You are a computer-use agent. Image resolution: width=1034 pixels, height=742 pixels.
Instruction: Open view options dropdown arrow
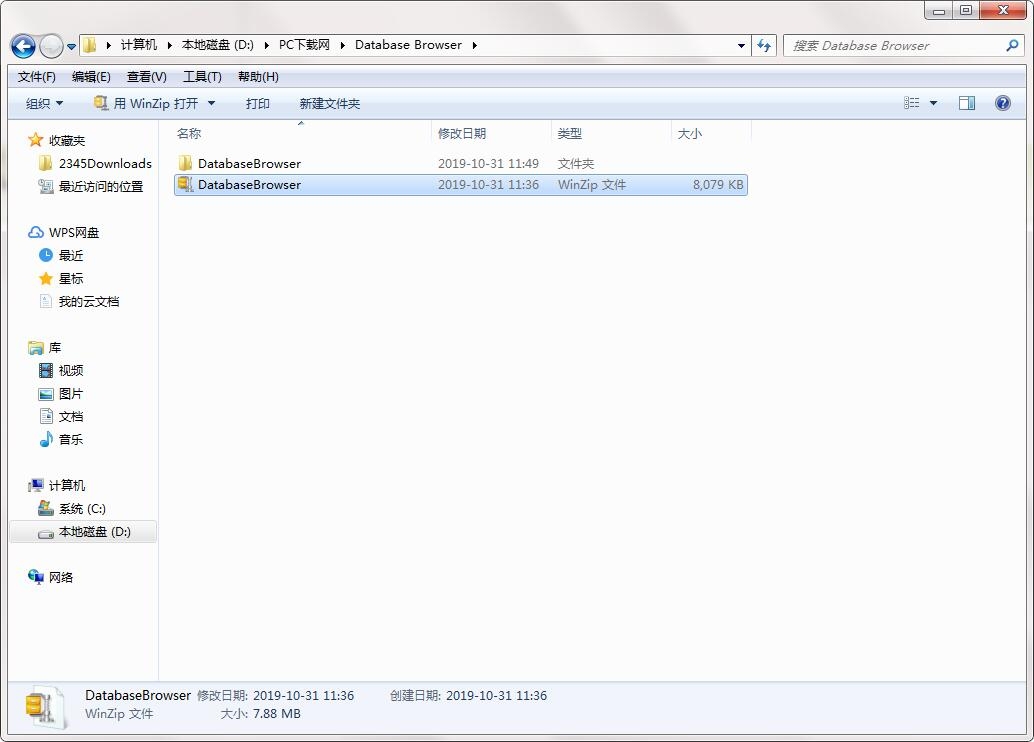click(933, 103)
